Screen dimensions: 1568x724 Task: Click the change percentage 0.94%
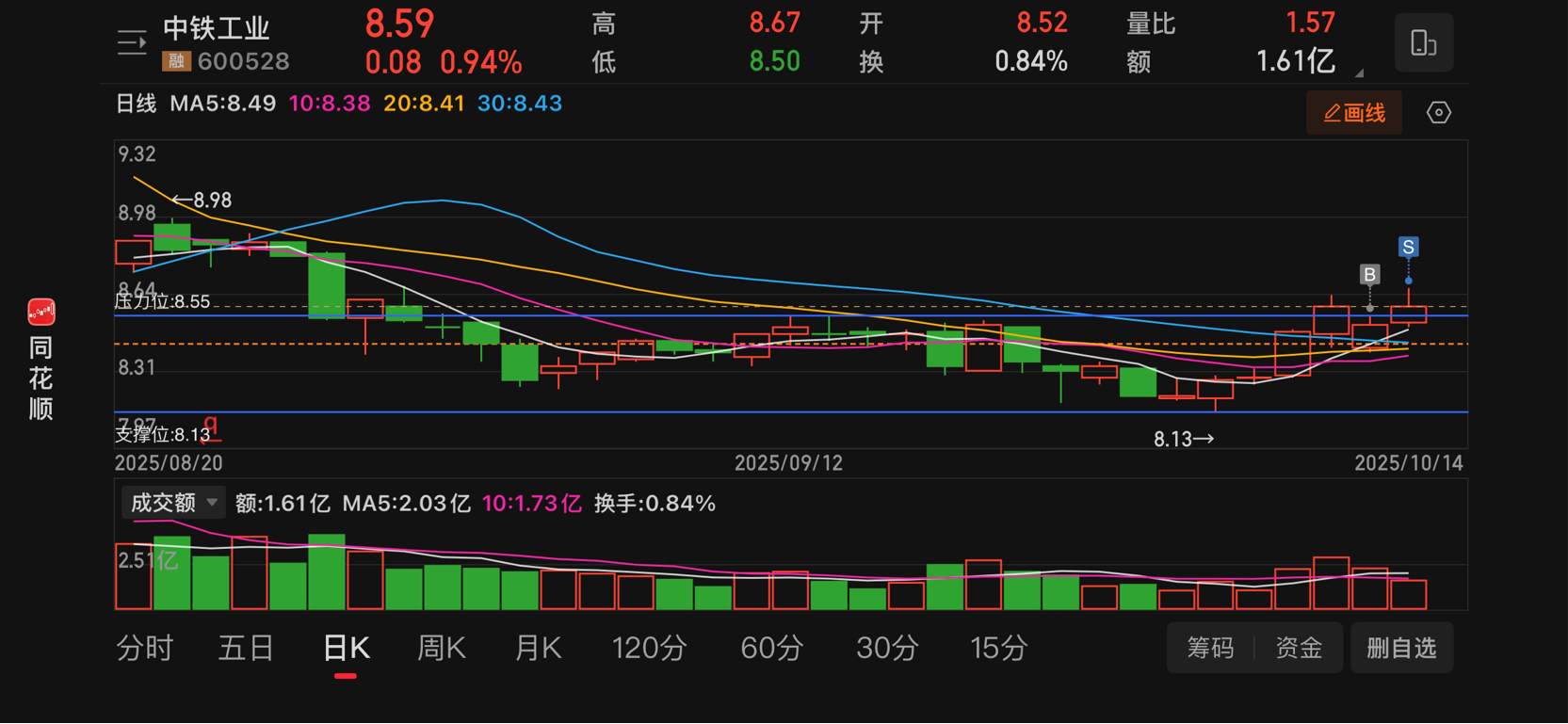(x=481, y=63)
